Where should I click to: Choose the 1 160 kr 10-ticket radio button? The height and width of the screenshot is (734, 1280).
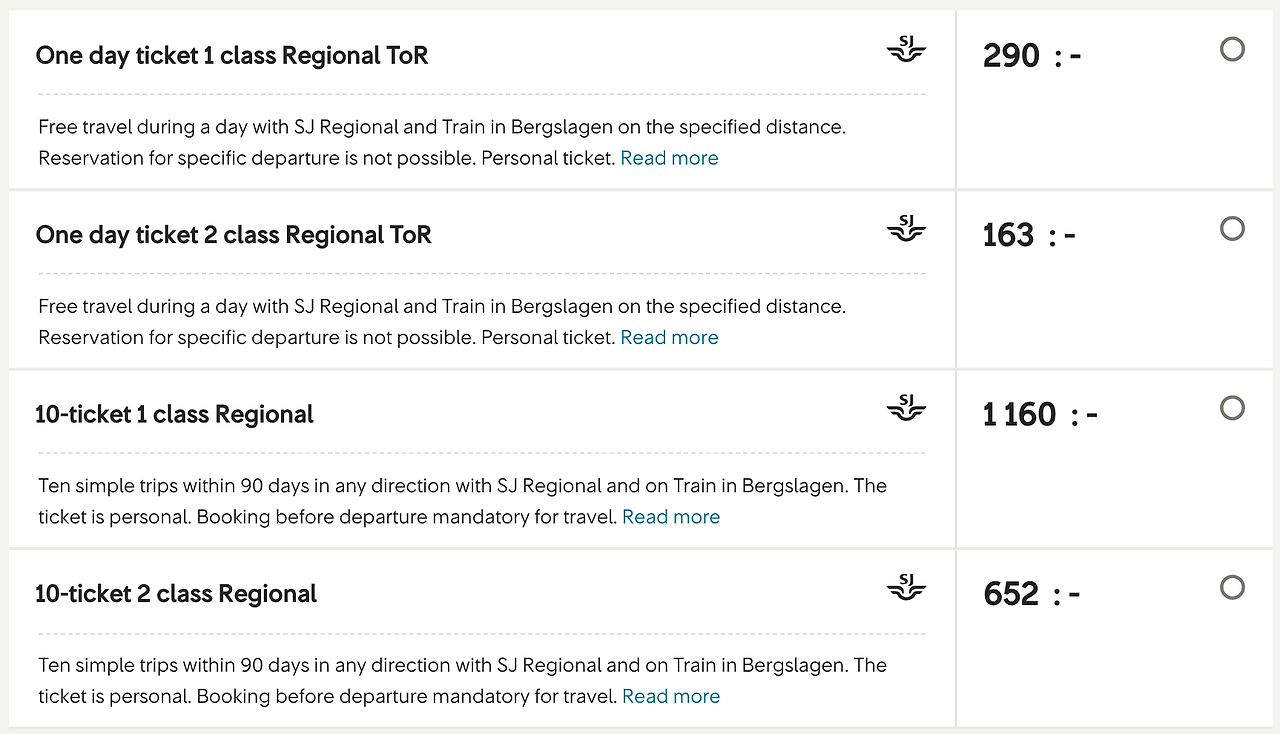[1232, 408]
